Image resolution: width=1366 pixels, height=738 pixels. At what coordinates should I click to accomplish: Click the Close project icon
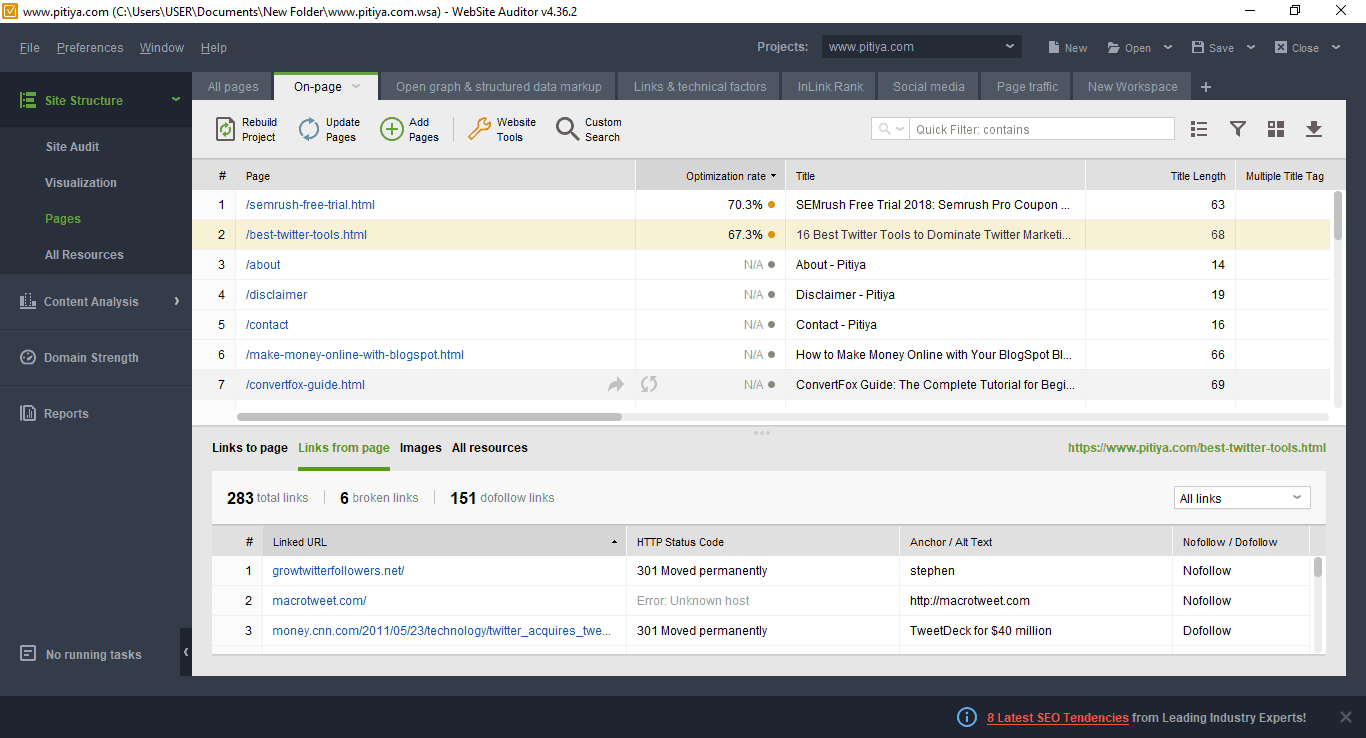[1281, 48]
